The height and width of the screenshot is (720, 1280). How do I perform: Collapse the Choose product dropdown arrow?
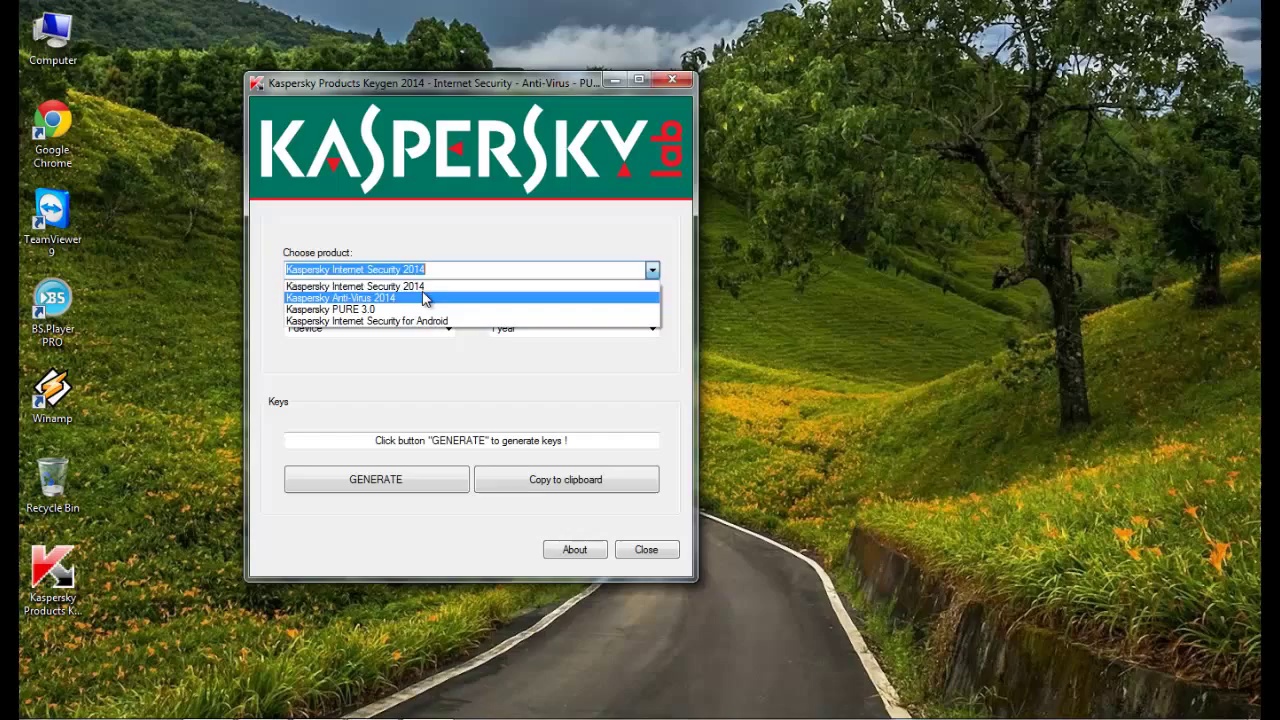[x=652, y=270]
